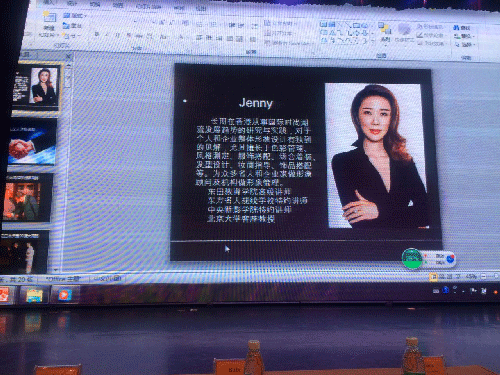Click thumbnail pane scrollbar down arrow
The image size is (500, 375).
tap(56, 269)
